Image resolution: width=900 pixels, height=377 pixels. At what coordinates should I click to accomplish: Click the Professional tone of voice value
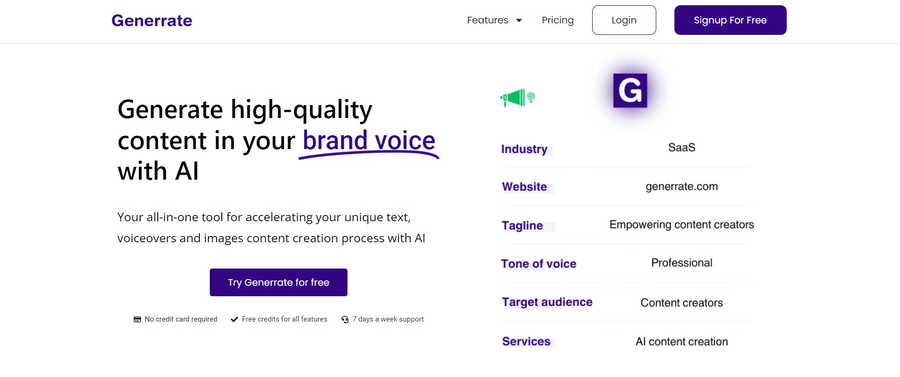[681, 263]
